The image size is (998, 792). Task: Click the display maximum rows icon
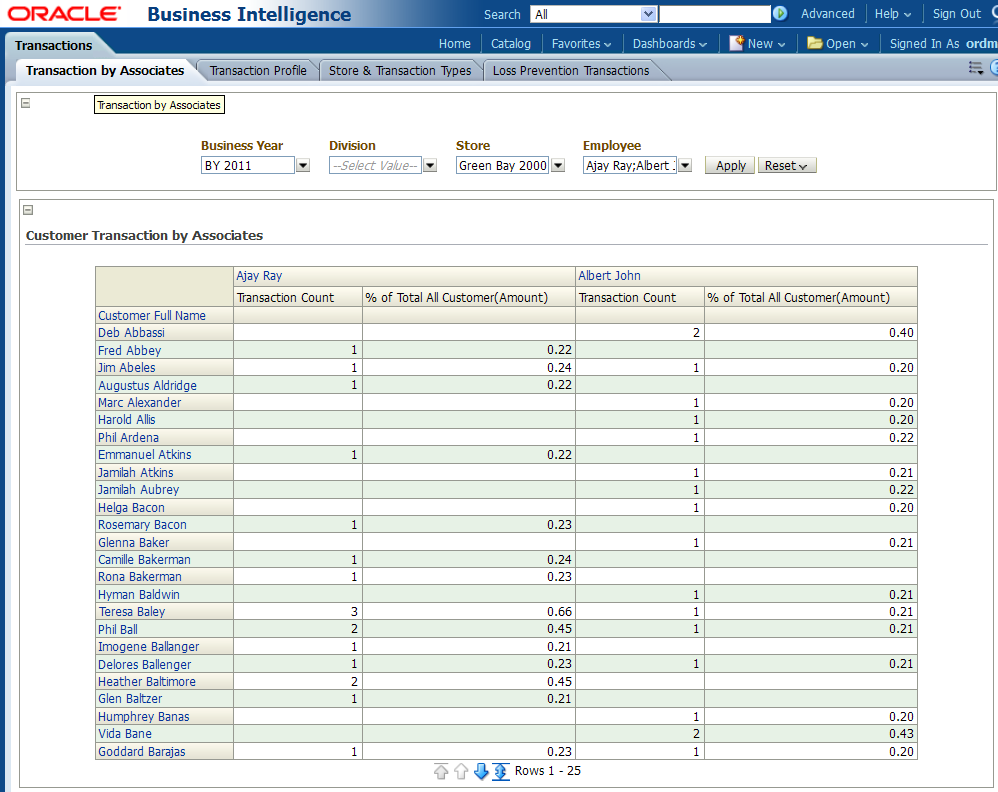[x=501, y=771]
